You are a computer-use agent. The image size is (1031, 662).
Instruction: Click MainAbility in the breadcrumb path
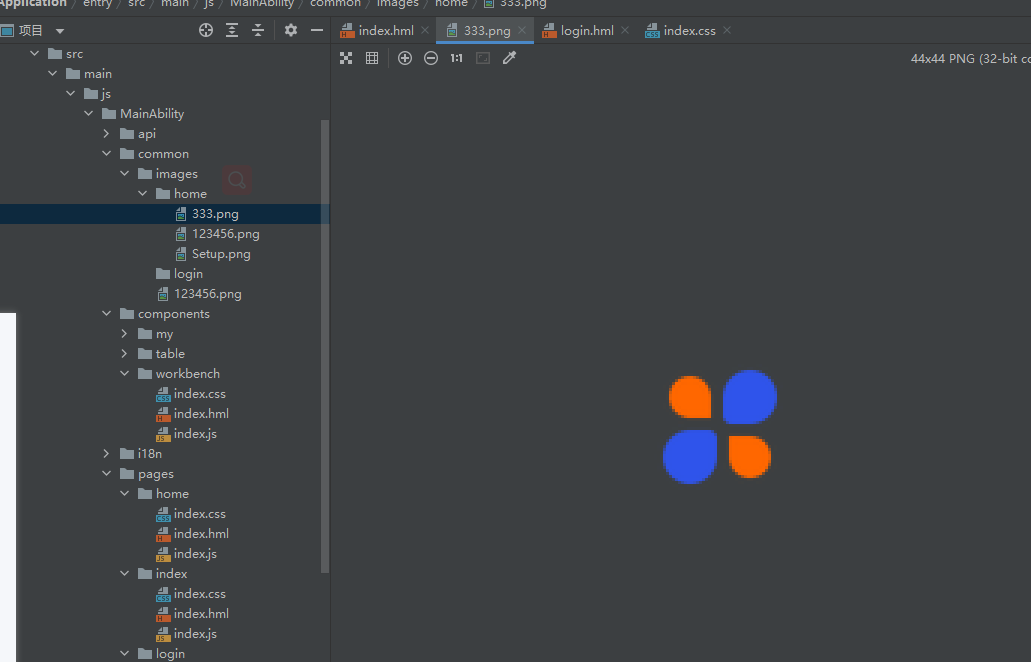pyautogui.click(x=262, y=4)
